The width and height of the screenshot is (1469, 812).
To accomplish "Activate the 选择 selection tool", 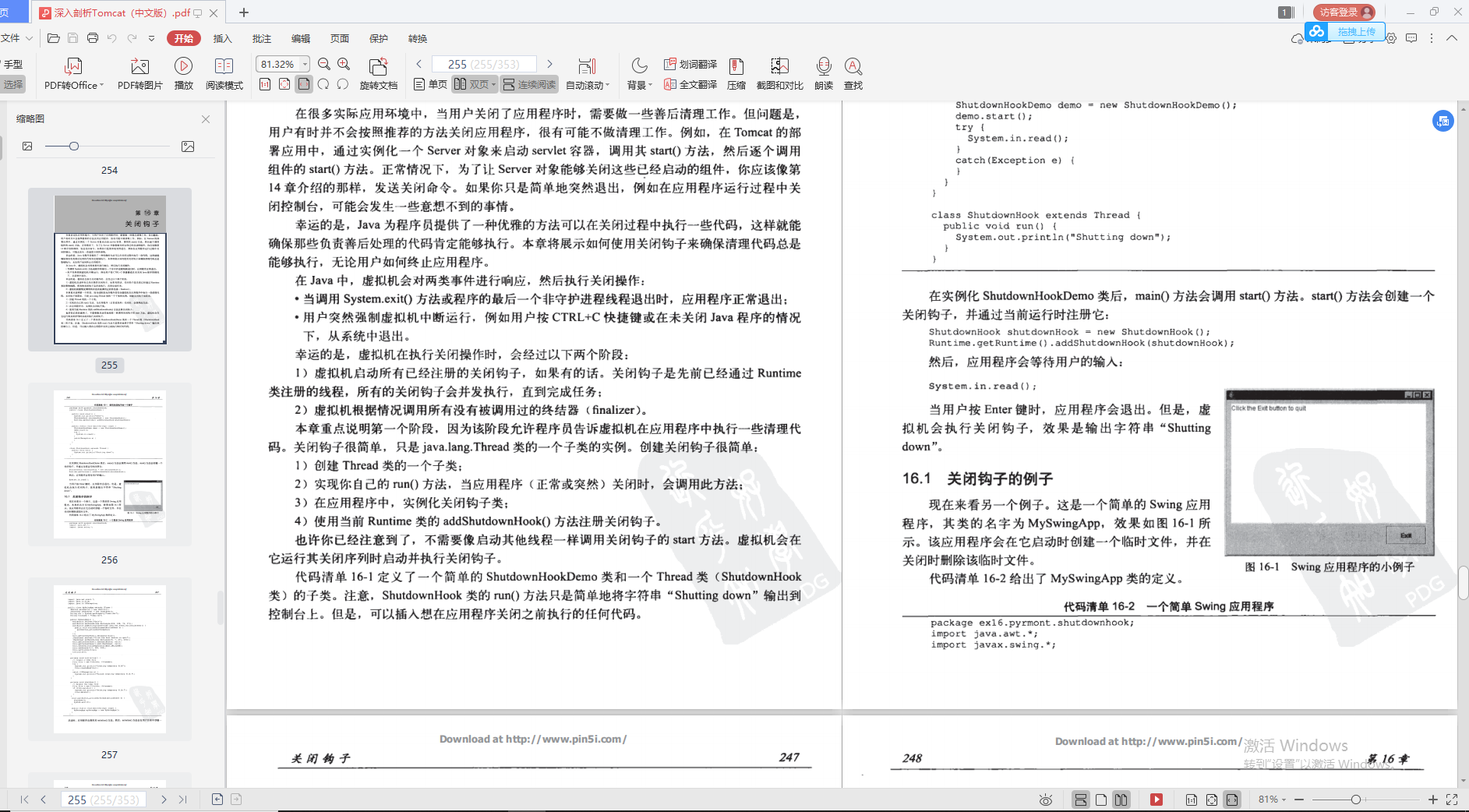I will coord(12,84).
